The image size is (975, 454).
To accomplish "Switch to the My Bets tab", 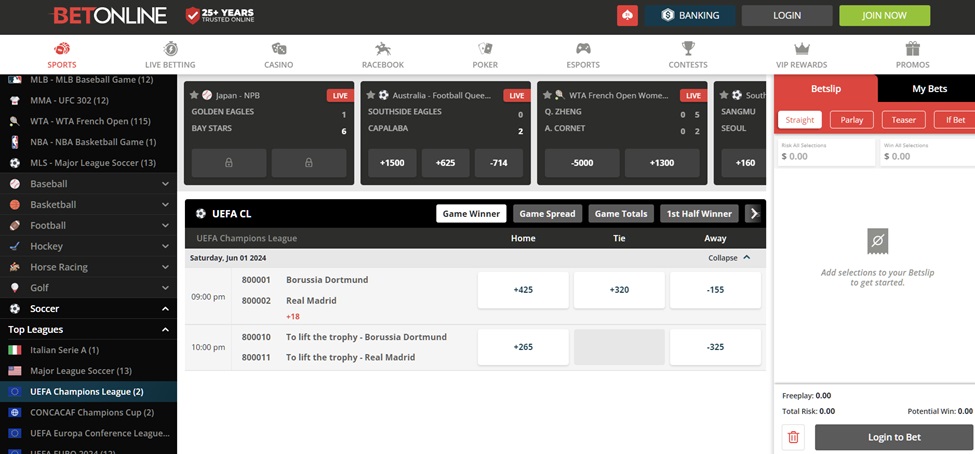I will [928, 89].
